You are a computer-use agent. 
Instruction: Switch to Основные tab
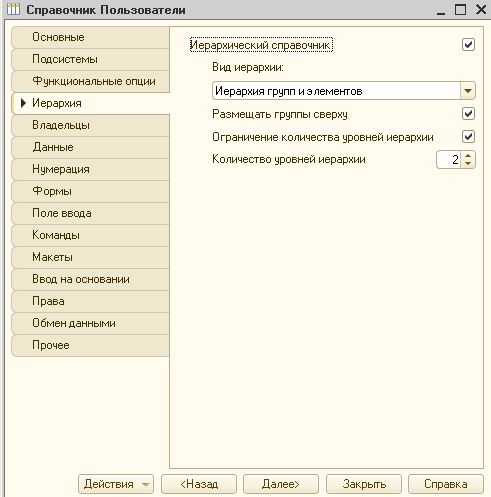(90, 37)
